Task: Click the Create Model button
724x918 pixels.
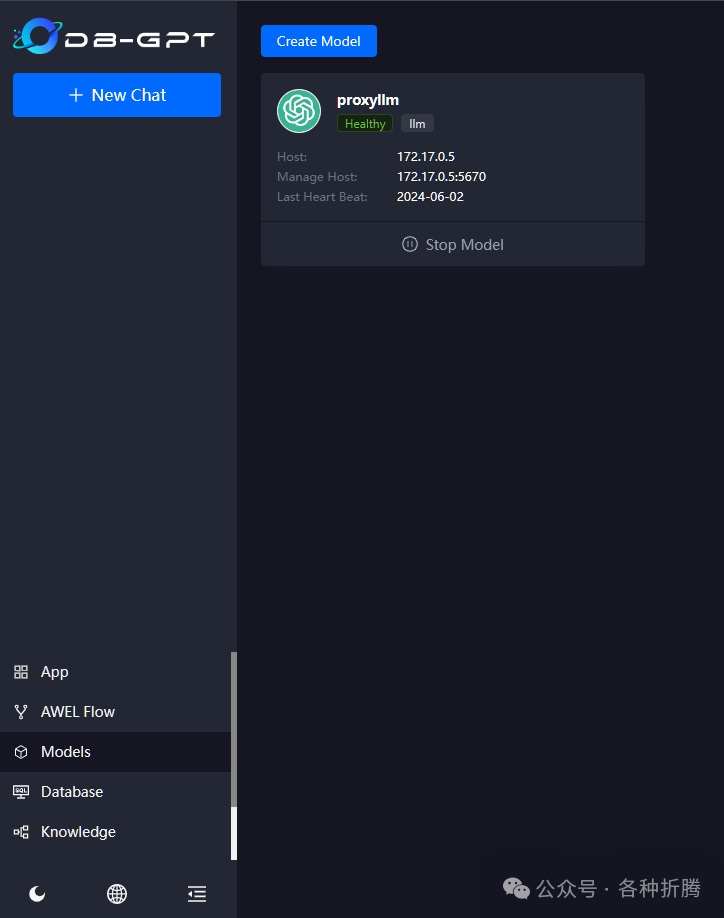Action: point(318,41)
